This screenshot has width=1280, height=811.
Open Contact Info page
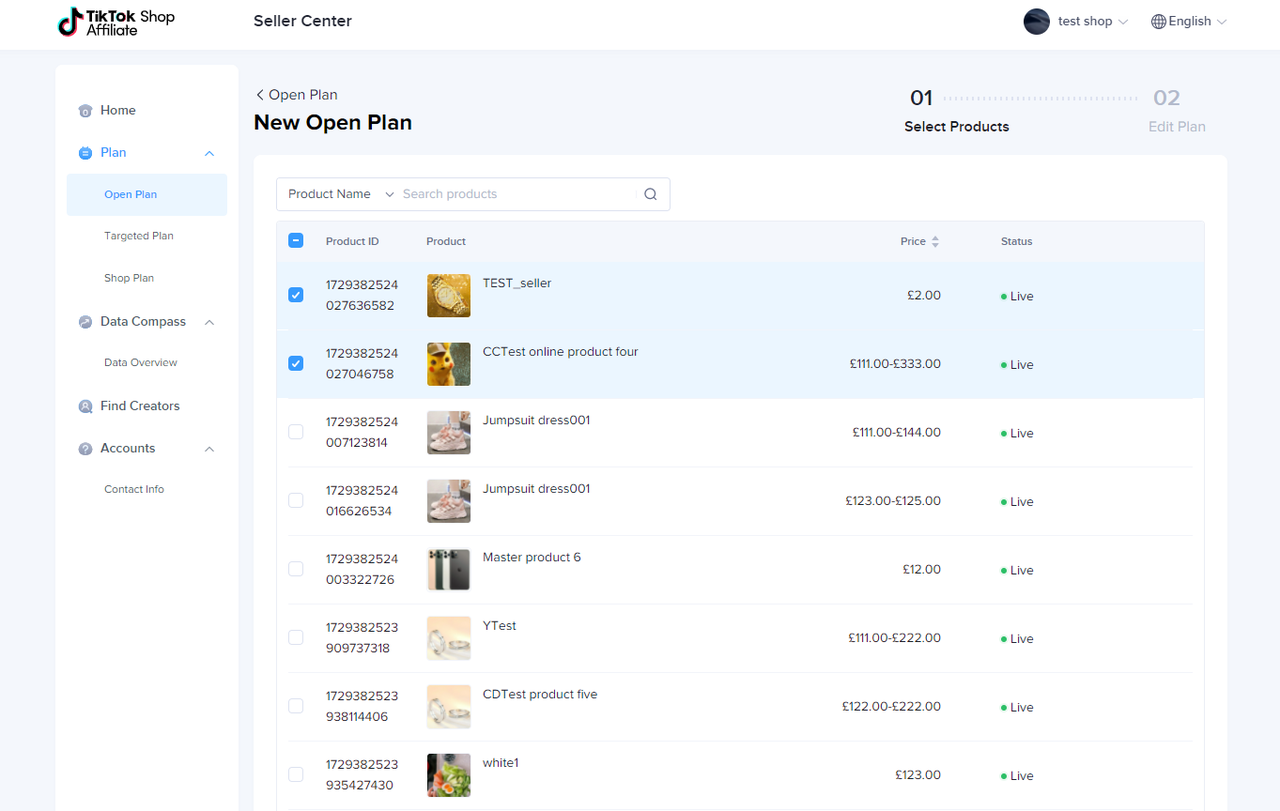[x=134, y=489]
